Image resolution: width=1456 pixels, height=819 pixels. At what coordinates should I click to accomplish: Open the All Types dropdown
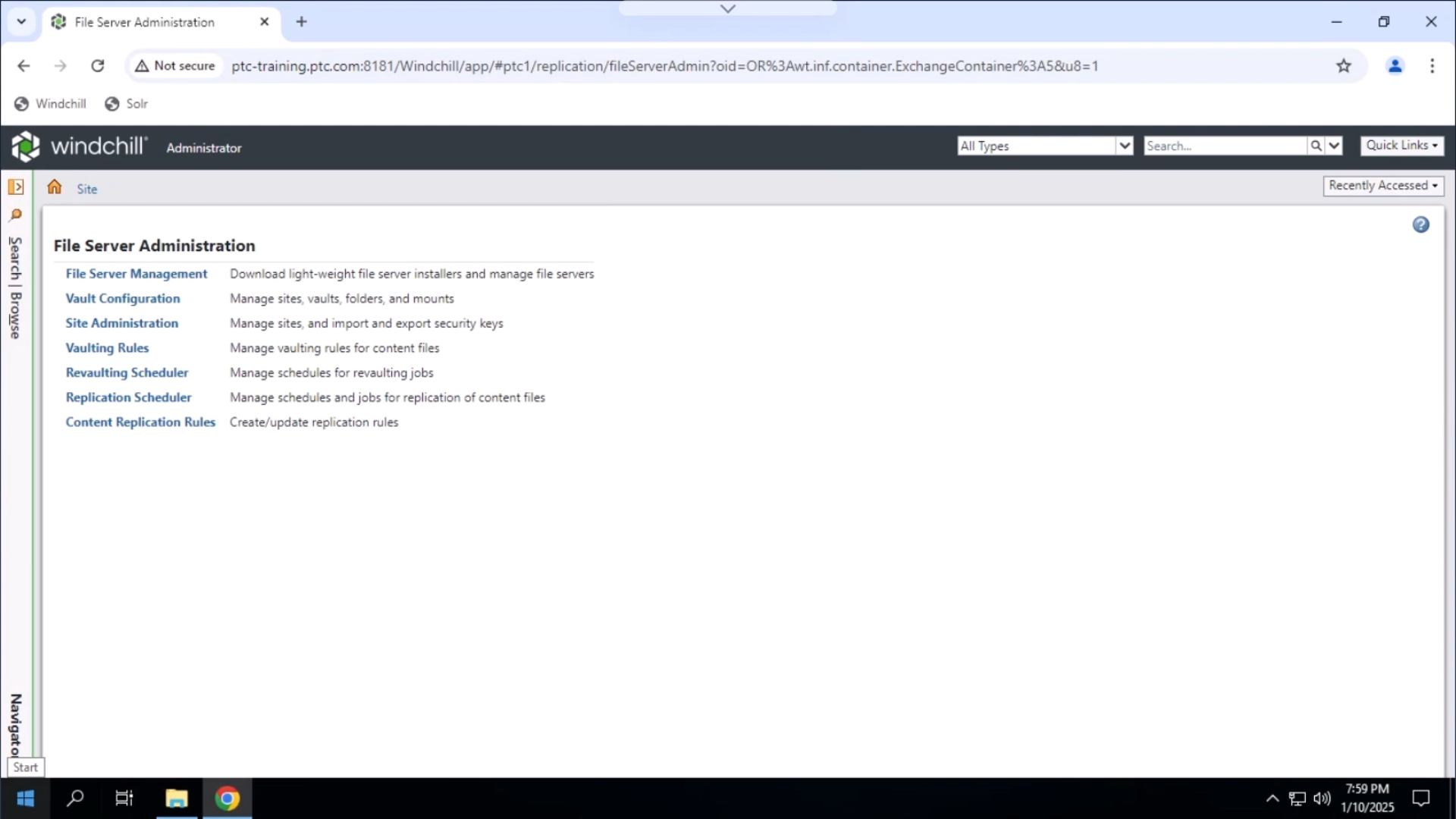(x=1045, y=146)
